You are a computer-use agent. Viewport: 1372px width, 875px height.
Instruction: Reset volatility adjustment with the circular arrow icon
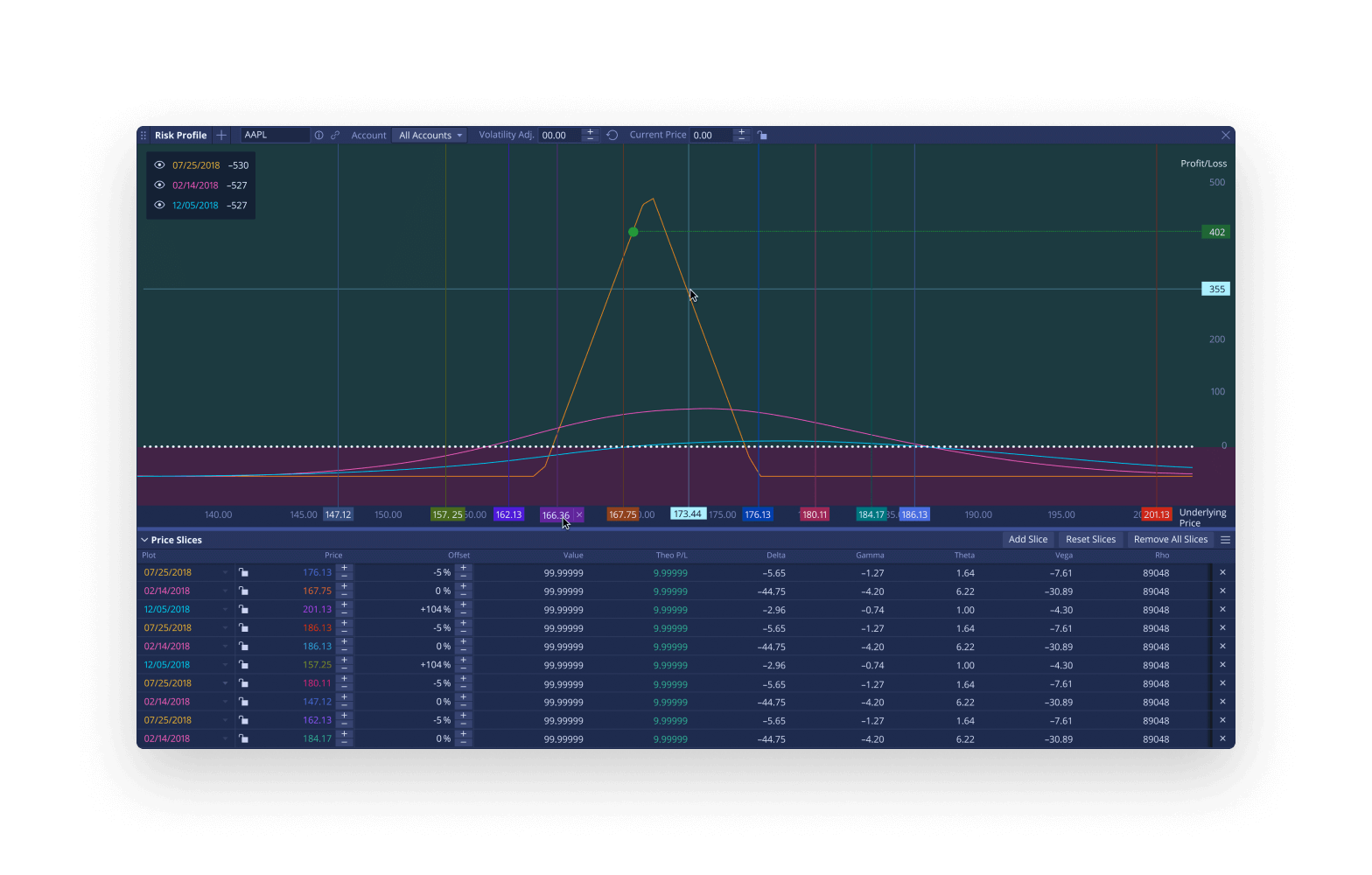612,136
